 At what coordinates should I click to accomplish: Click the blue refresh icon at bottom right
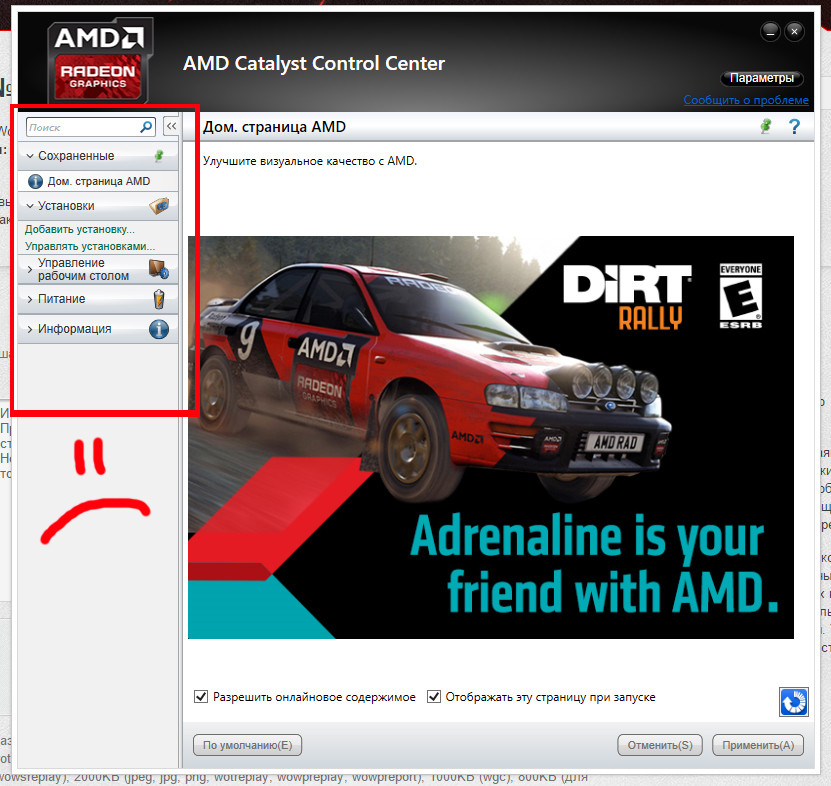pyautogui.click(x=793, y=702)
